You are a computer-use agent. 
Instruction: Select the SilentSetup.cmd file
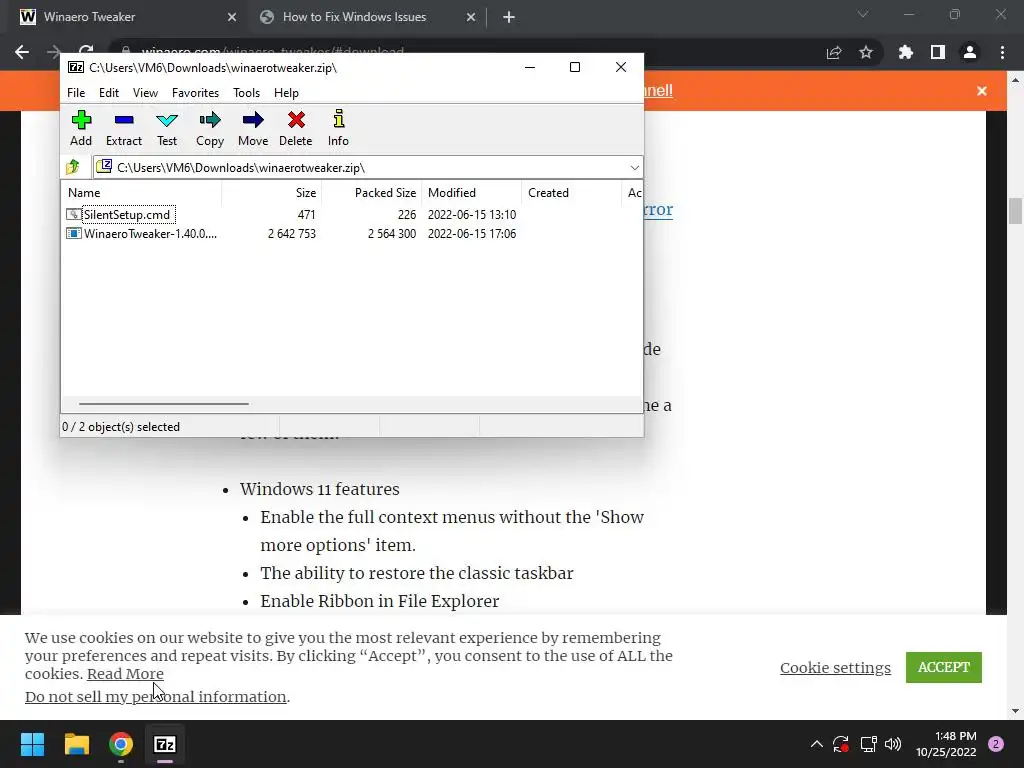[x=127, y=214]
